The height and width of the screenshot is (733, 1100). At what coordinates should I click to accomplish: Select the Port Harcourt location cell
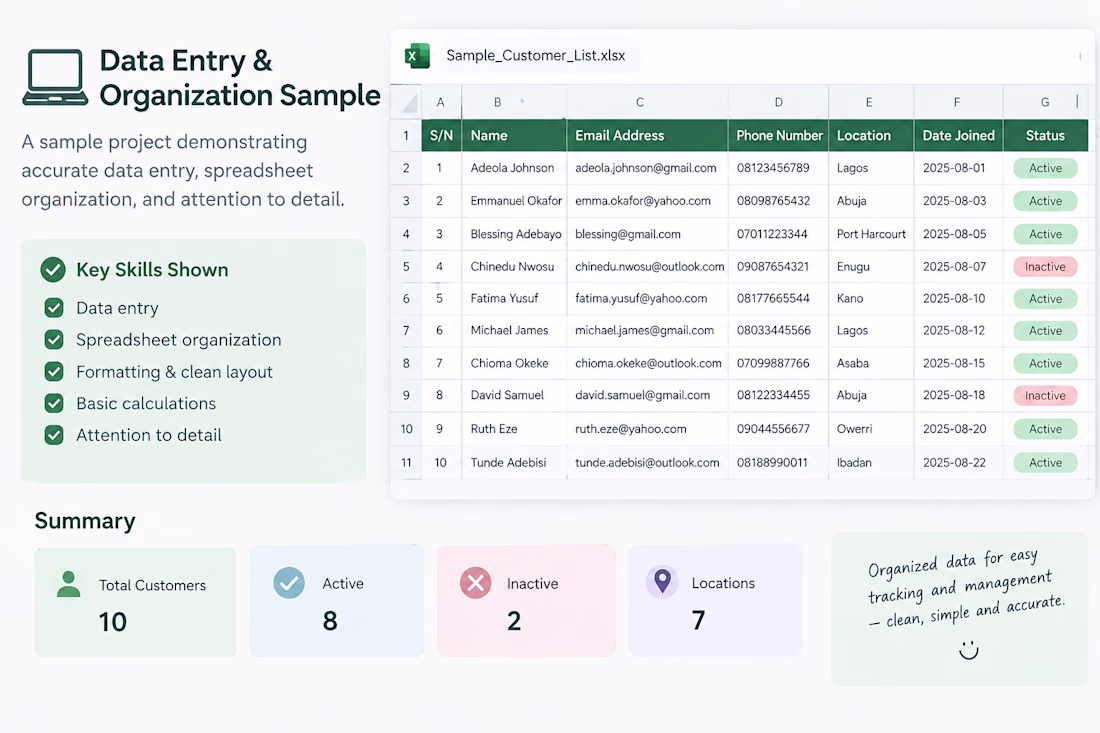point(871,234)
